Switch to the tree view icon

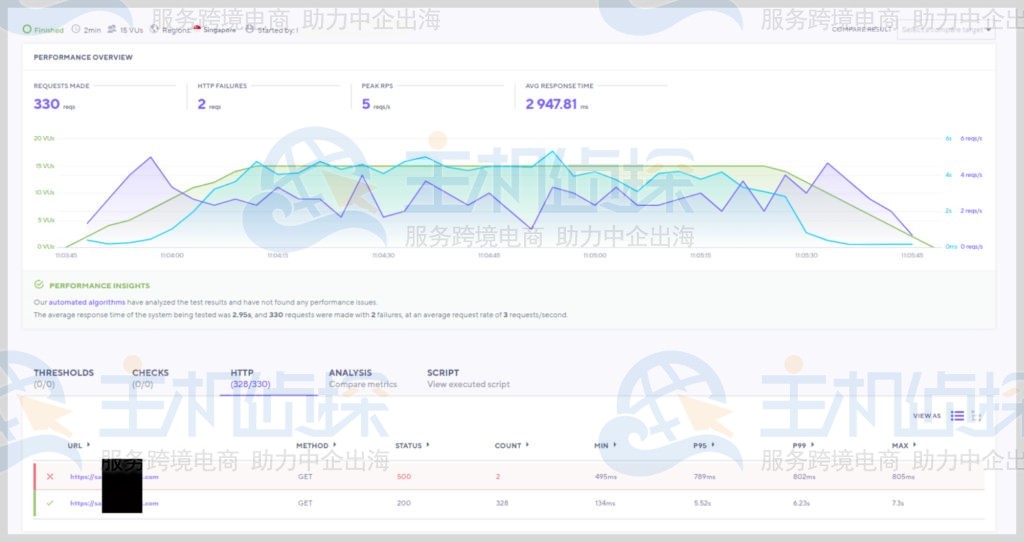pos(976,416)
